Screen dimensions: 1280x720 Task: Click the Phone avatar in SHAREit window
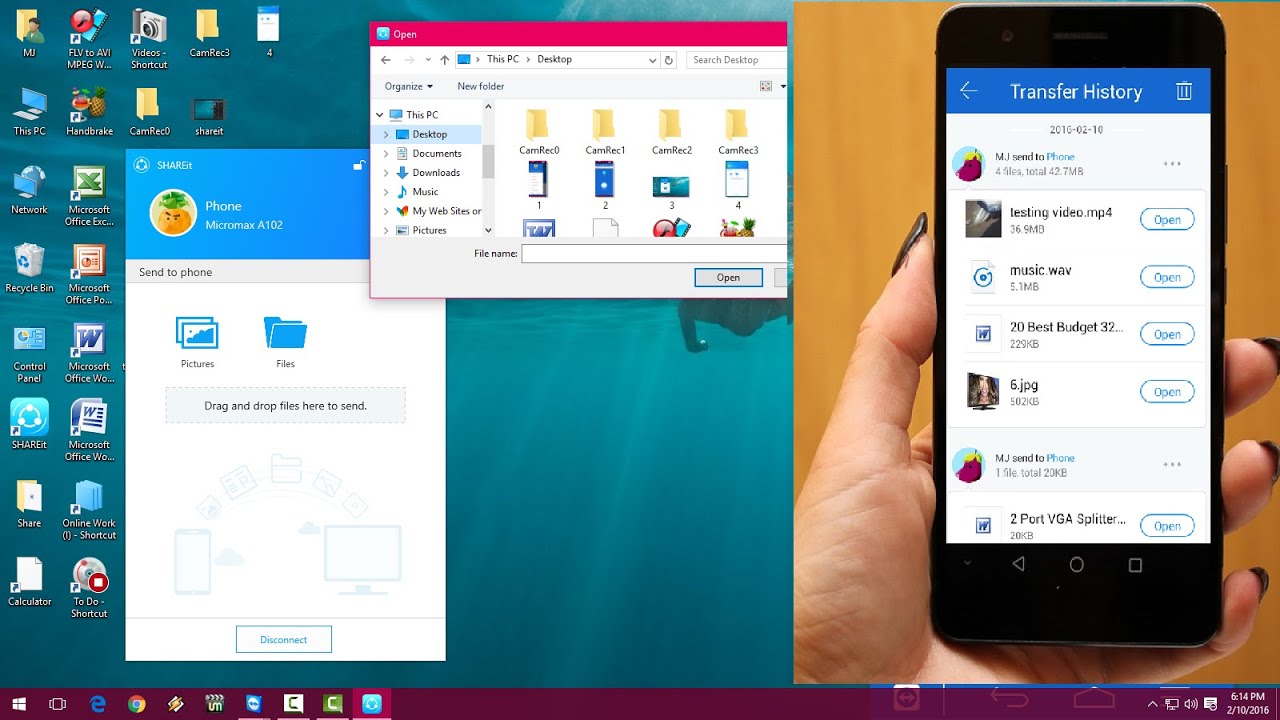pyautogui.click(x=172, y=213)
